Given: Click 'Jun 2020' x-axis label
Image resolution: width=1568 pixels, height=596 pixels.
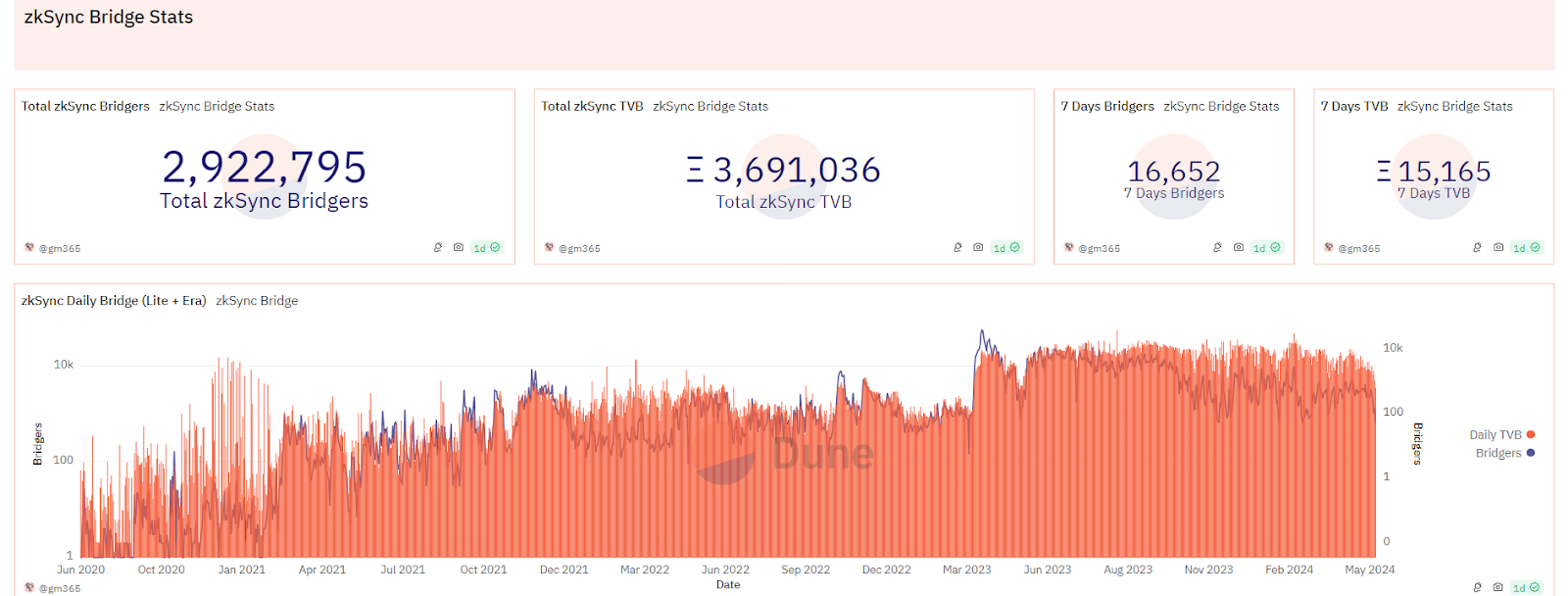Looking at the screenshot, I should click(80, 570).
